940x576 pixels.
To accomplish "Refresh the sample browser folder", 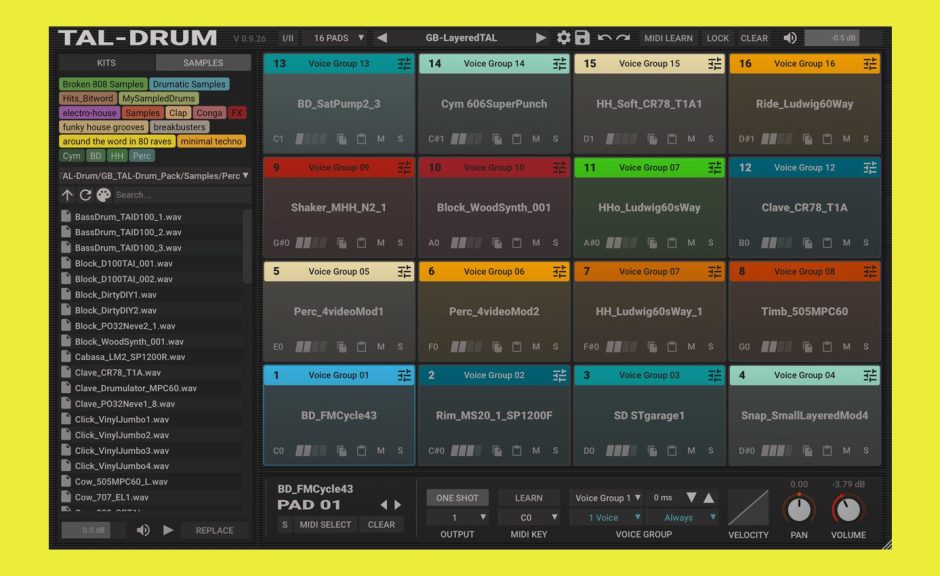I will pos(85,195).
